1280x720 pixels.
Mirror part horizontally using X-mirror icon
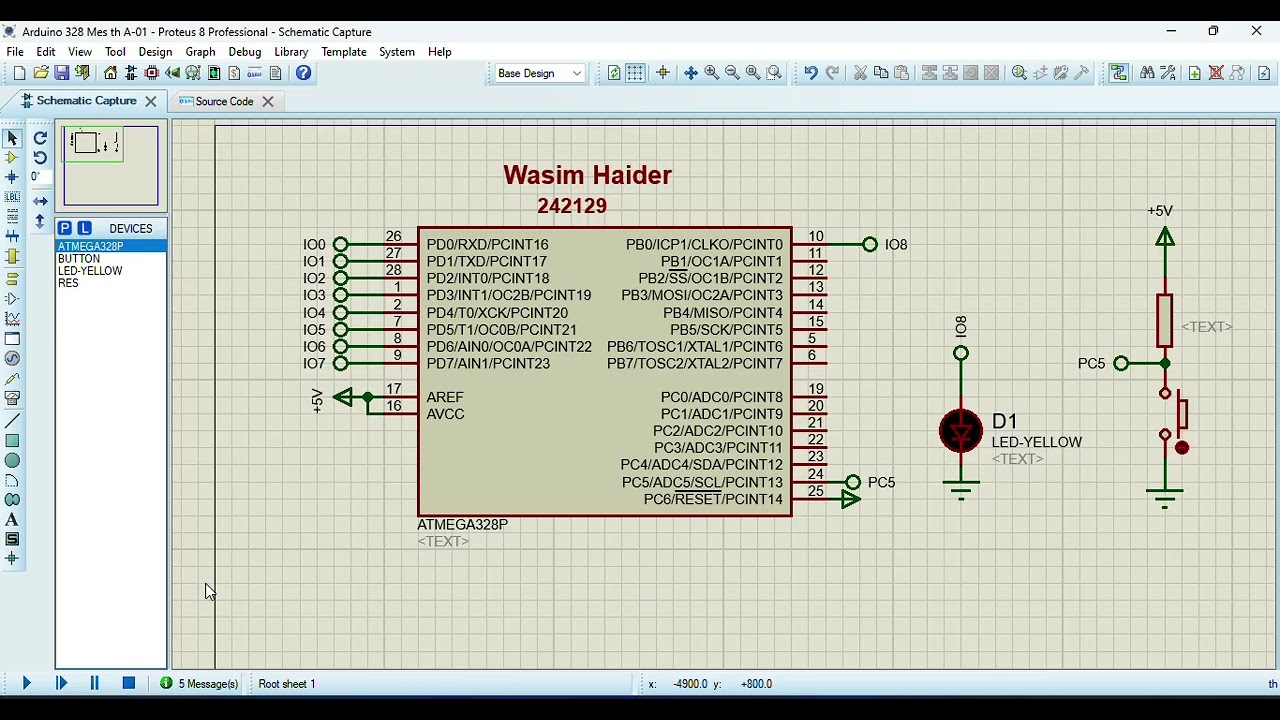[x=40, y=201]
